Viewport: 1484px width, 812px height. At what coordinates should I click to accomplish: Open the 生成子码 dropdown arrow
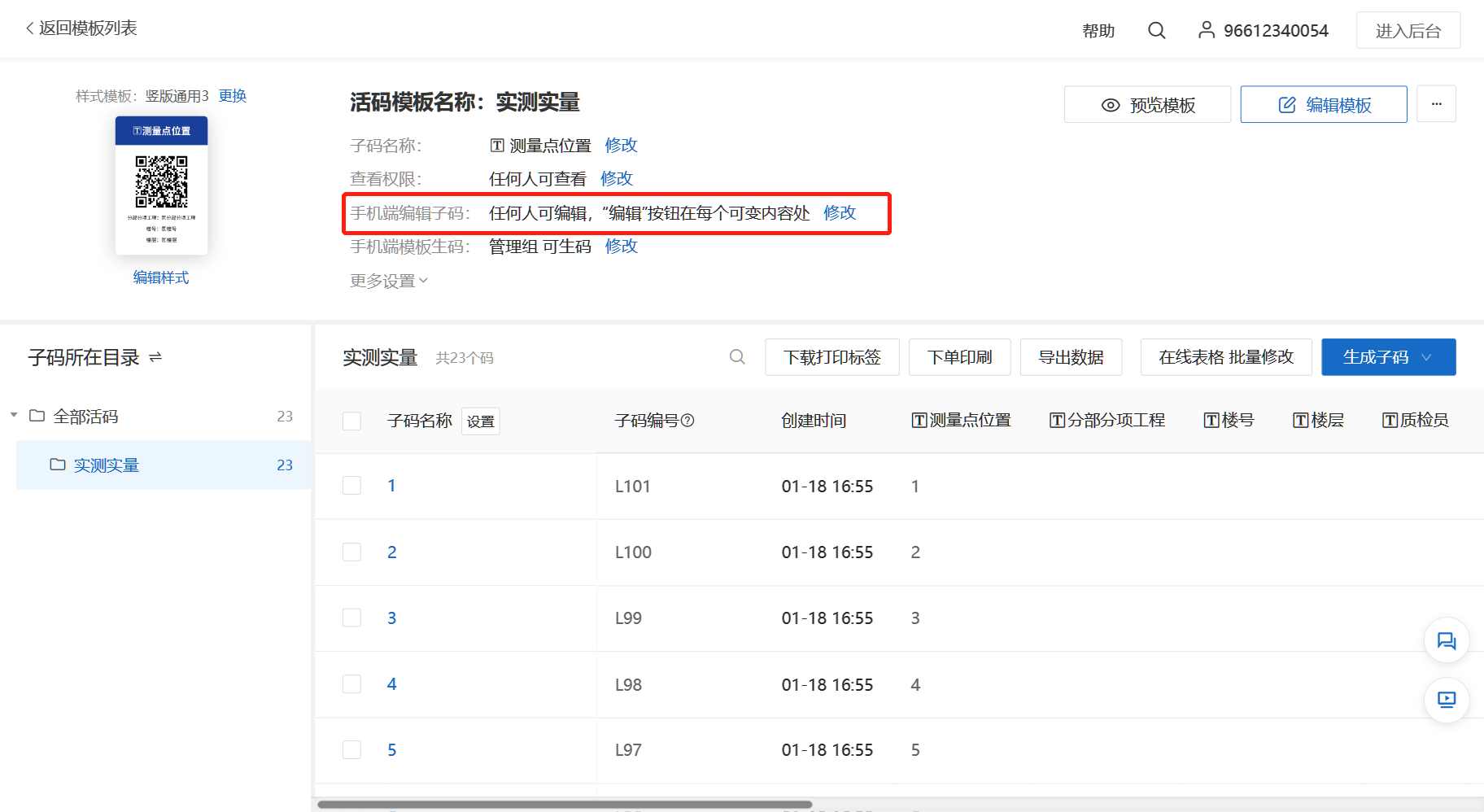[x=1426, y=357]
